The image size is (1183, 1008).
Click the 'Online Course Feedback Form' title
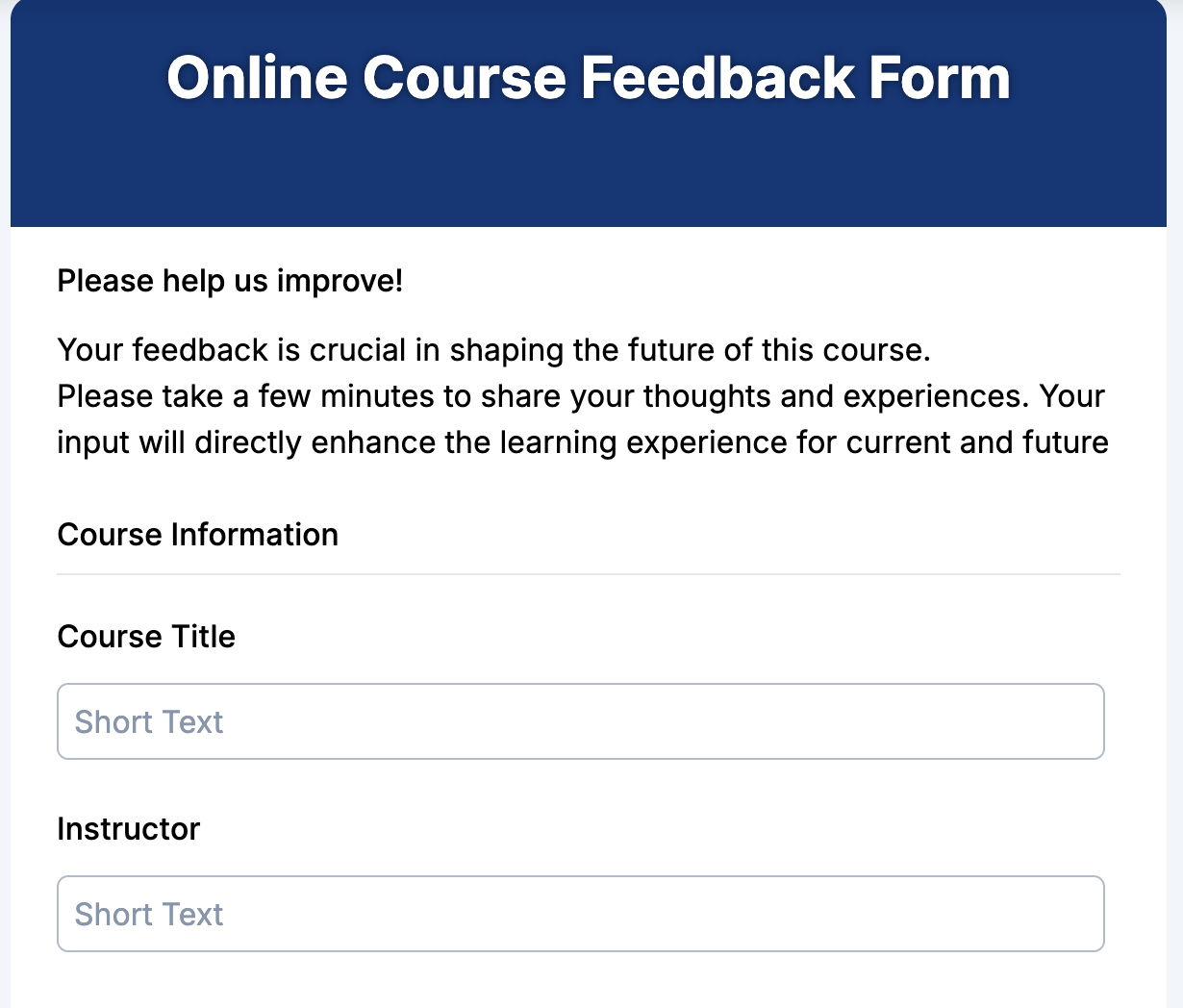[x=589, y=79]
